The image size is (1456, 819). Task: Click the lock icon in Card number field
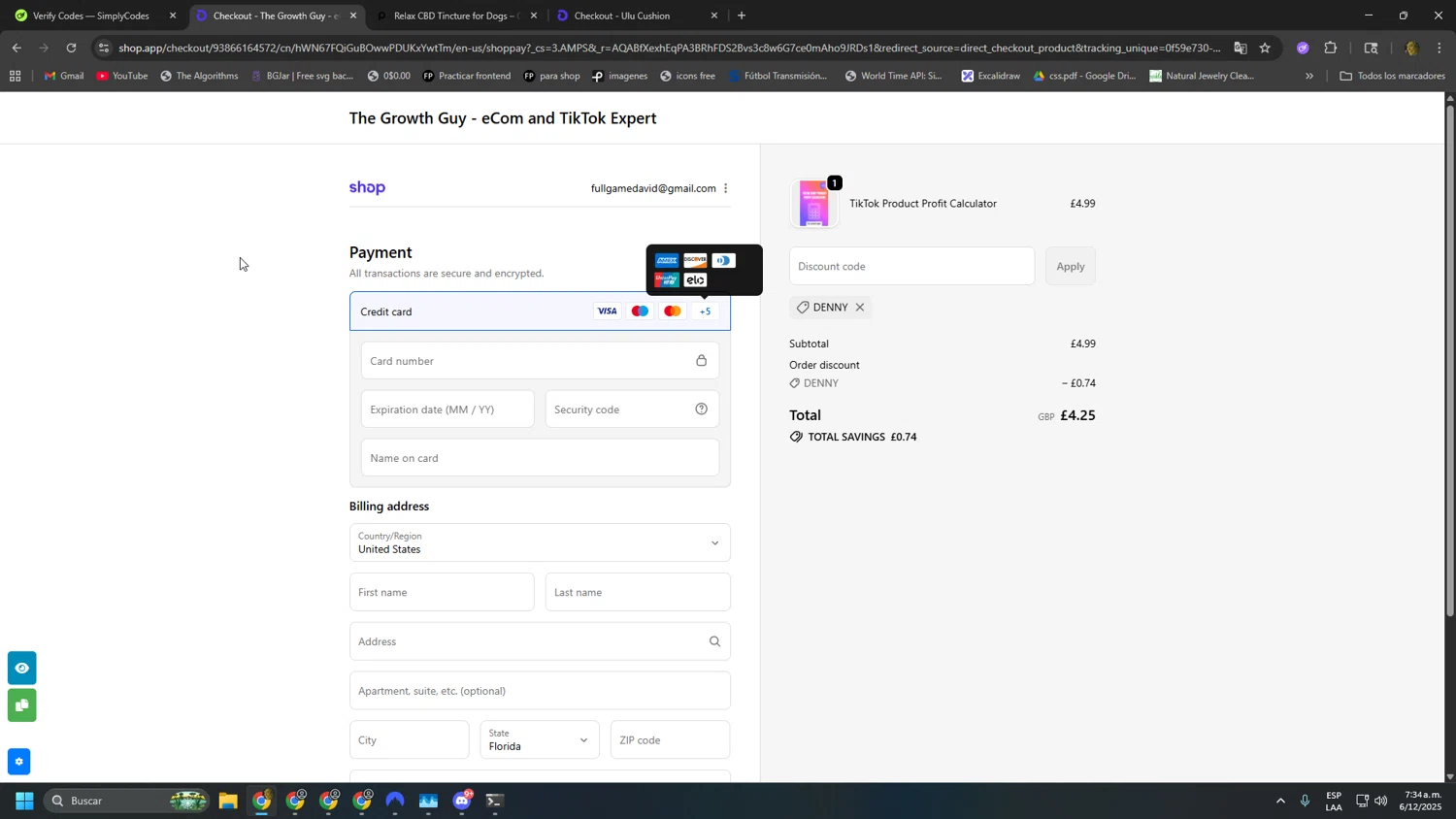701,361
